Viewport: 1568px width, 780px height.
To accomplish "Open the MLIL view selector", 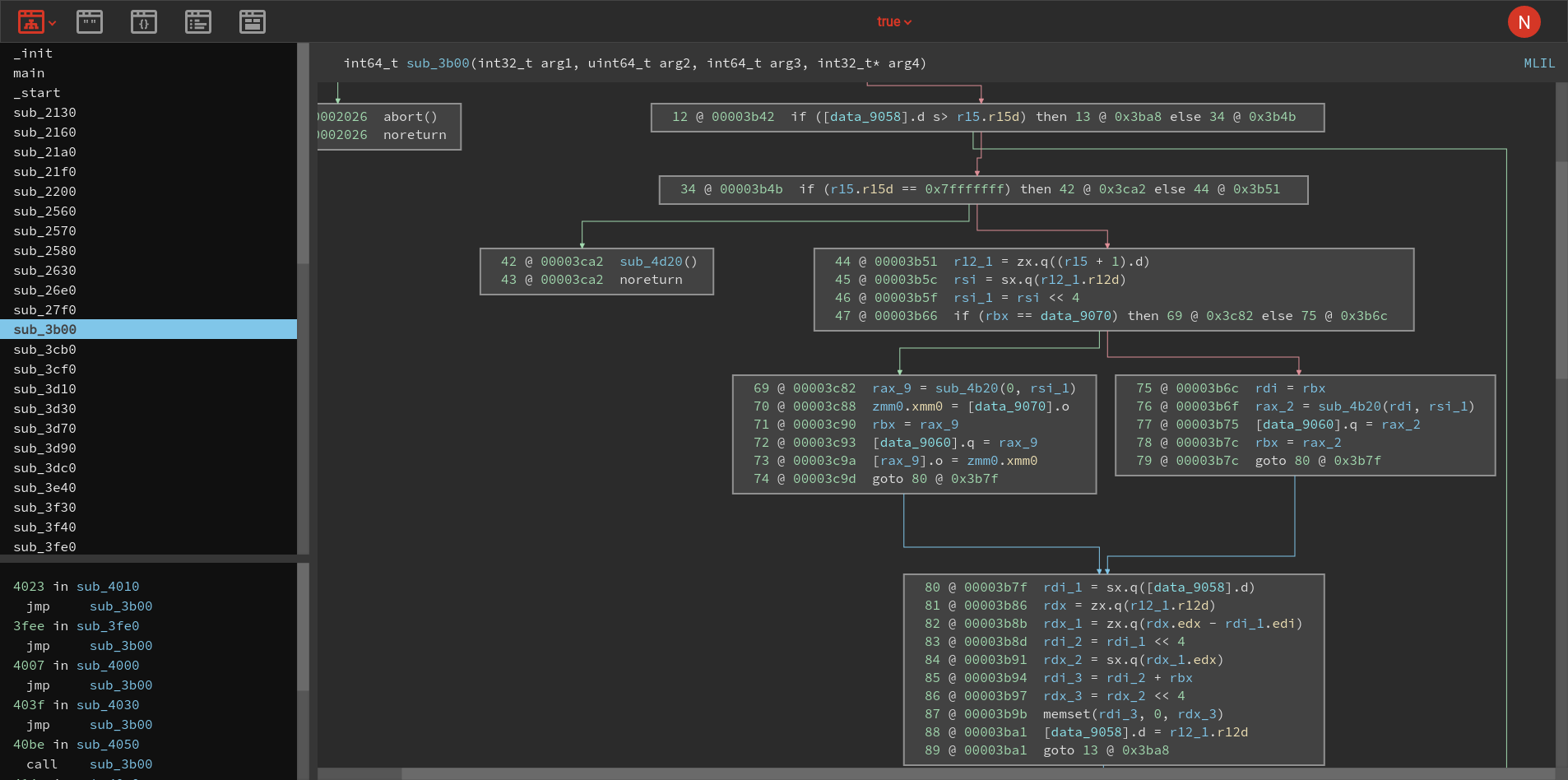I will 1539,63.
